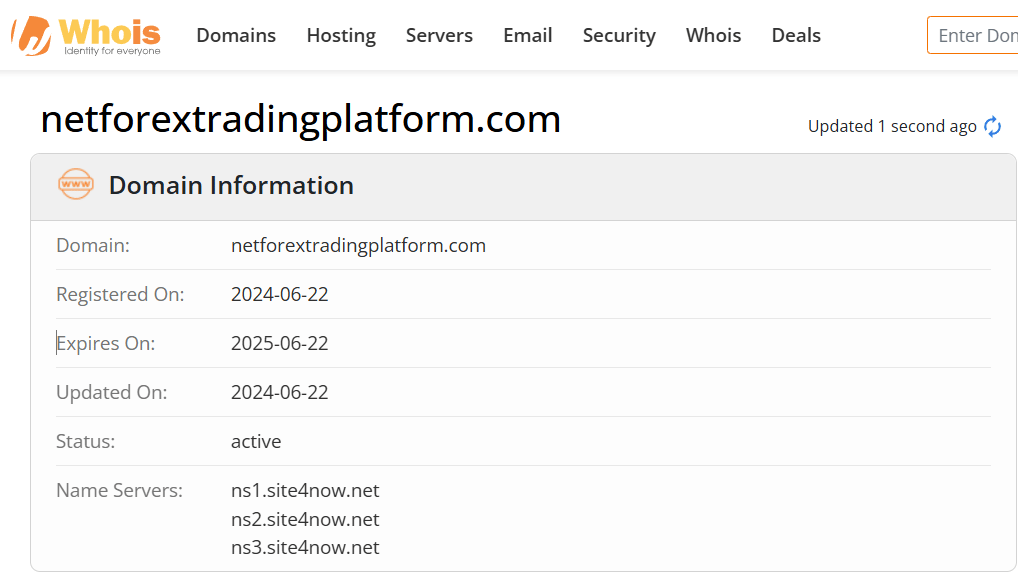Click the Registered On: label

(x=120, y=294)
